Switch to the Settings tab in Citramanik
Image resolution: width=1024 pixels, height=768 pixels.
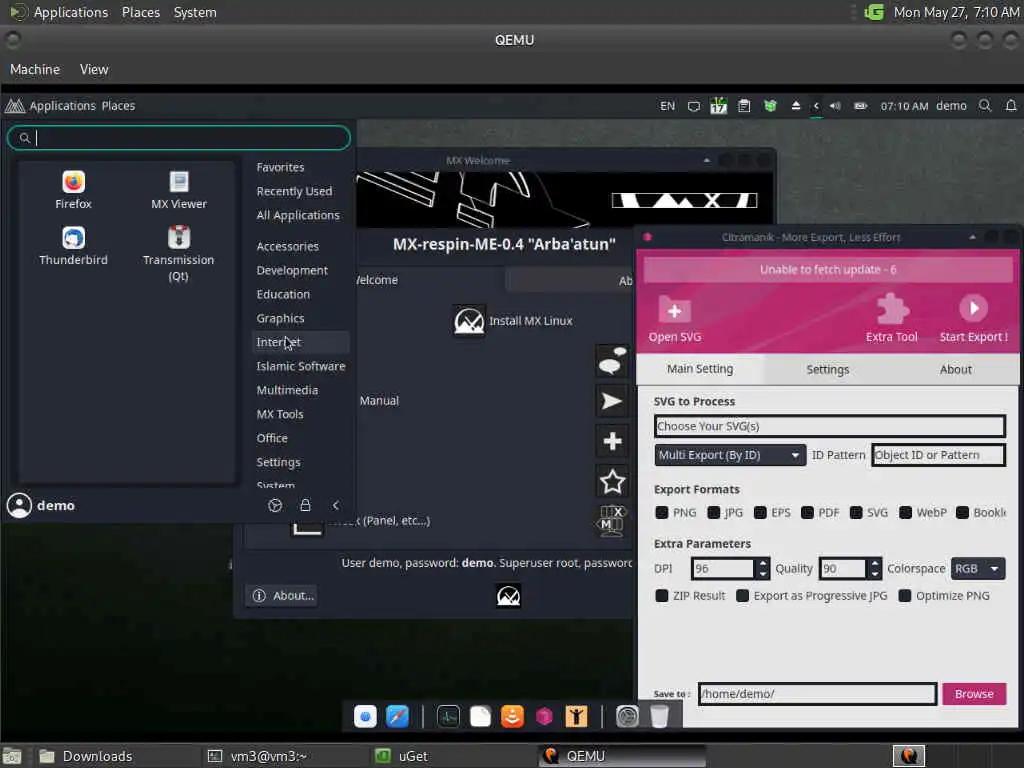(x=827, y=370)
